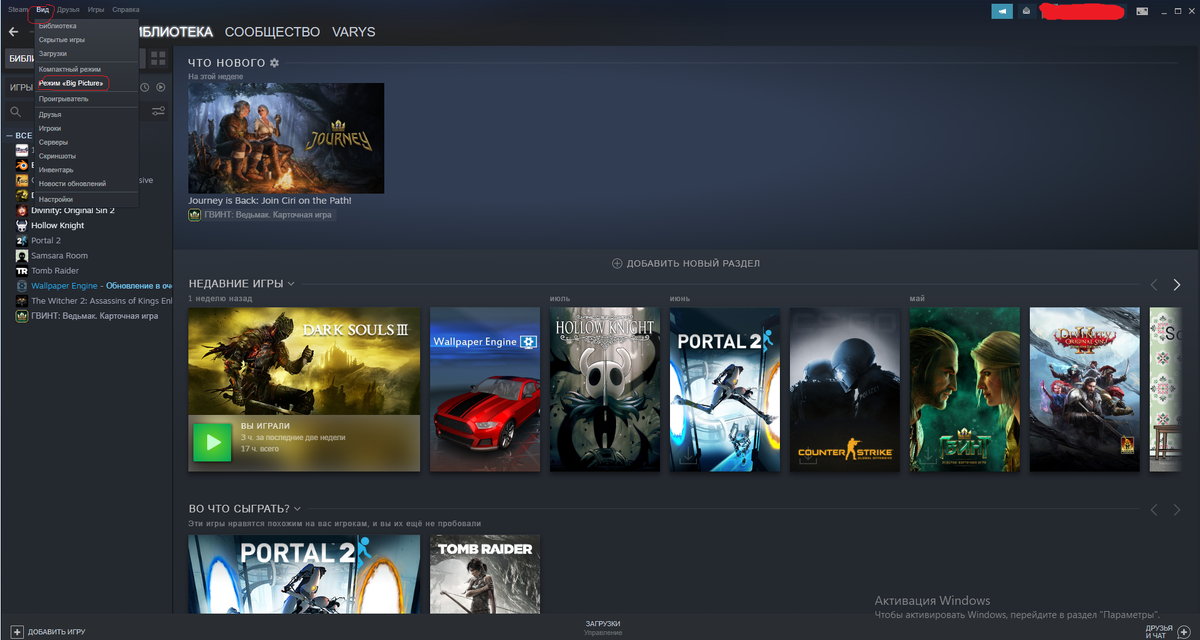Open the Друзья menu in menu bar

(69, 9)
